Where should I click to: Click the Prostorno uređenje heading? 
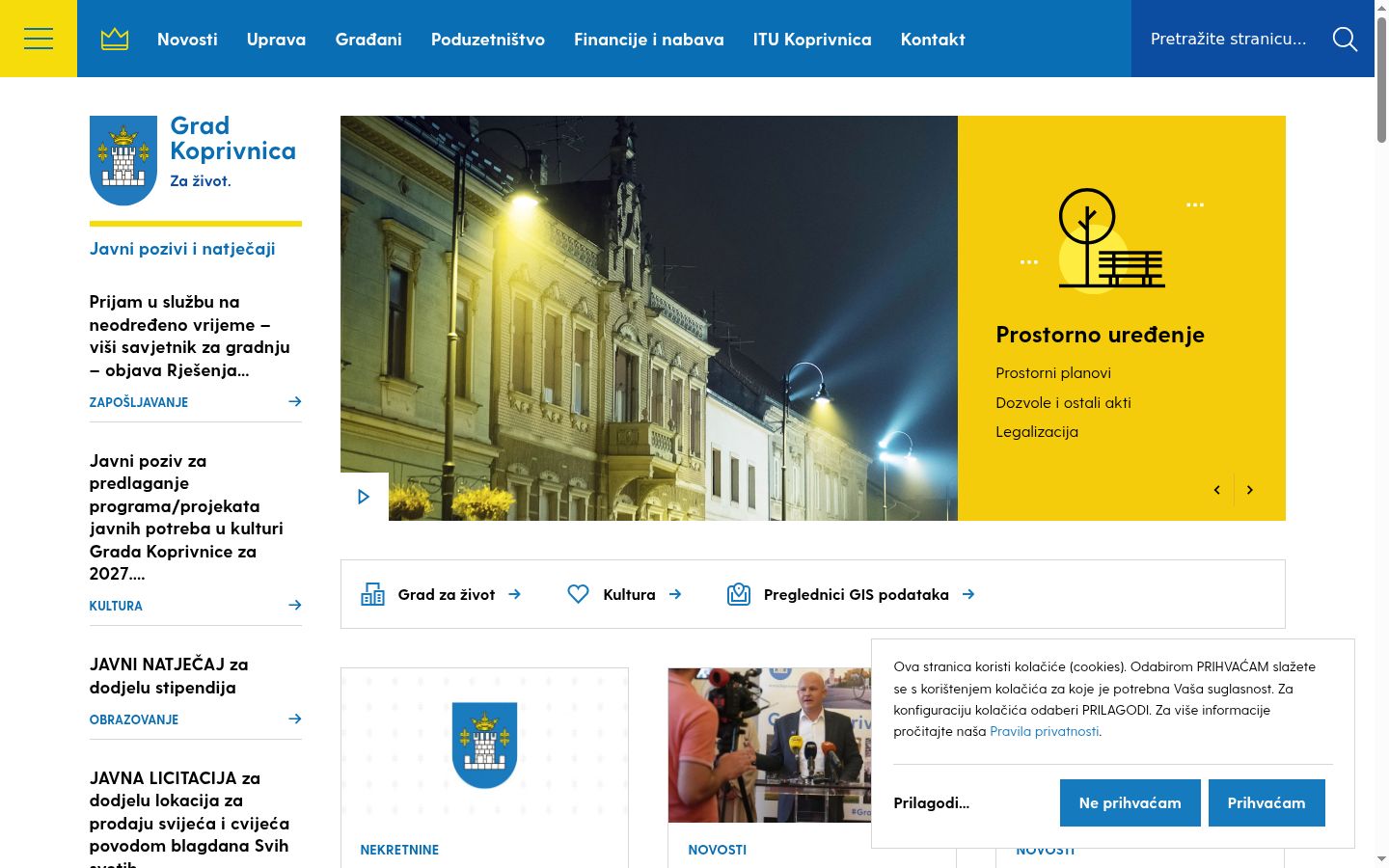pyautogui.click(x=1100, y=335)
